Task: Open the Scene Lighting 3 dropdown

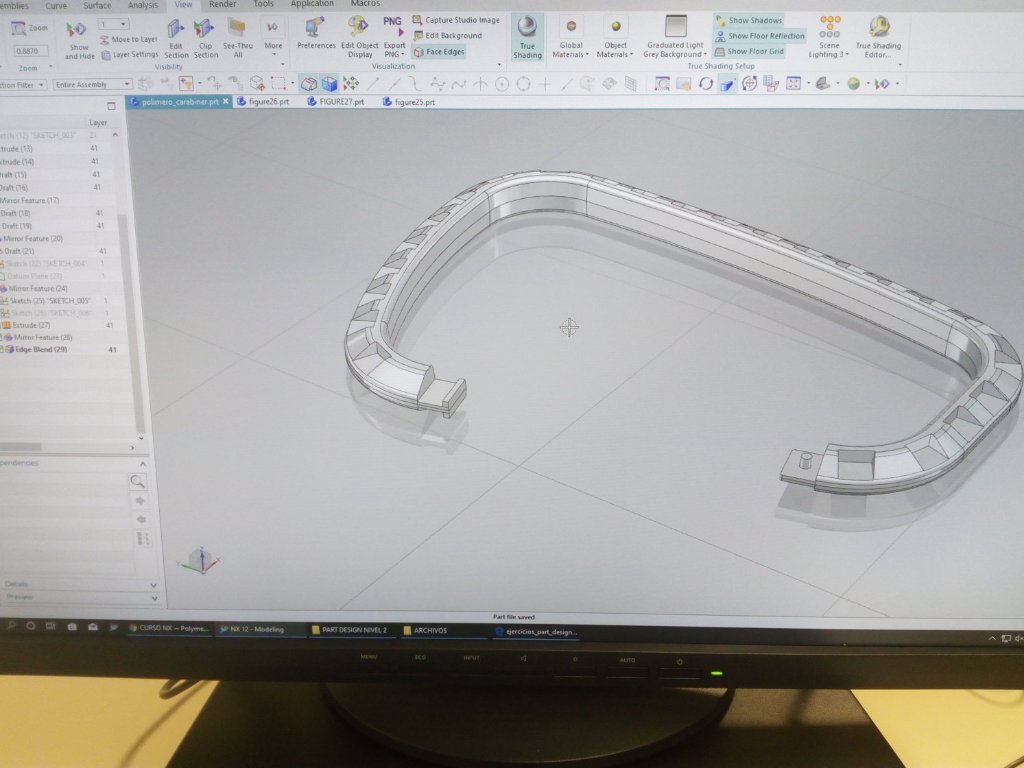Action: [829, 38]
